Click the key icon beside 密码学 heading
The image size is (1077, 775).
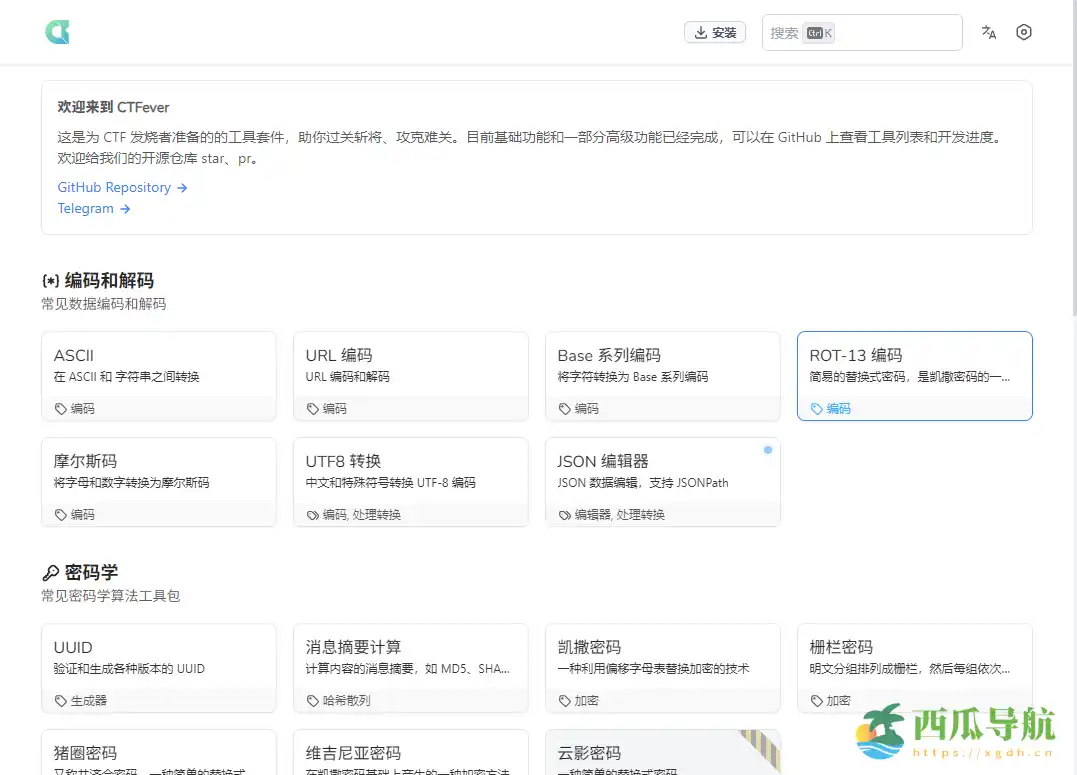51,572
